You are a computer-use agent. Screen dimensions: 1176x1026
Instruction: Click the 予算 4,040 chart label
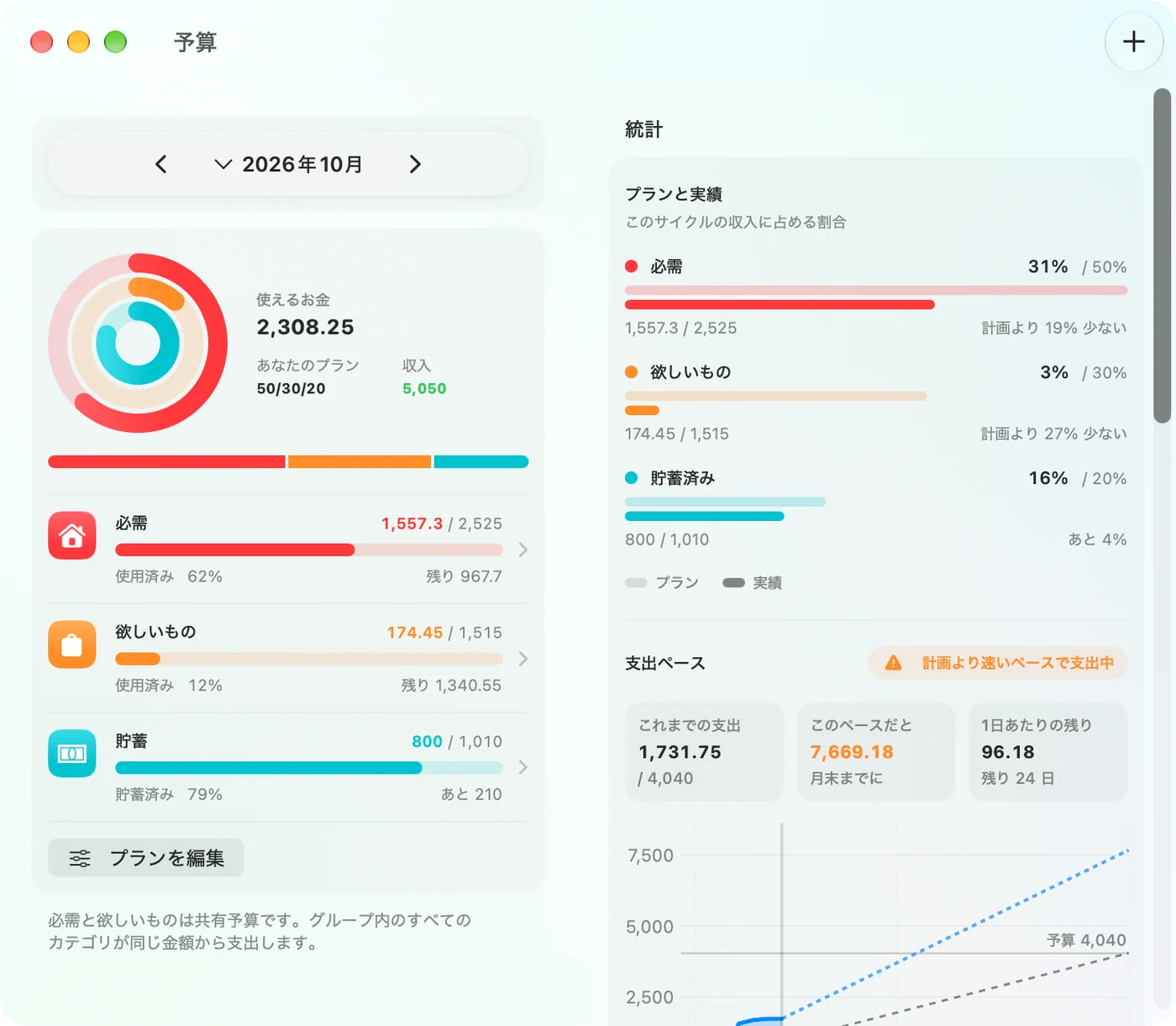(x=1086, y=940)
